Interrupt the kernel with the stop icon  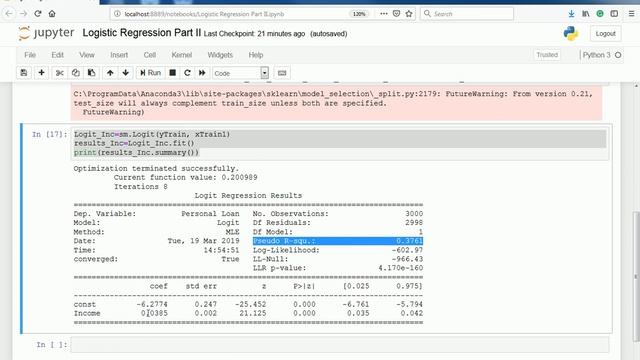point(173,73)
